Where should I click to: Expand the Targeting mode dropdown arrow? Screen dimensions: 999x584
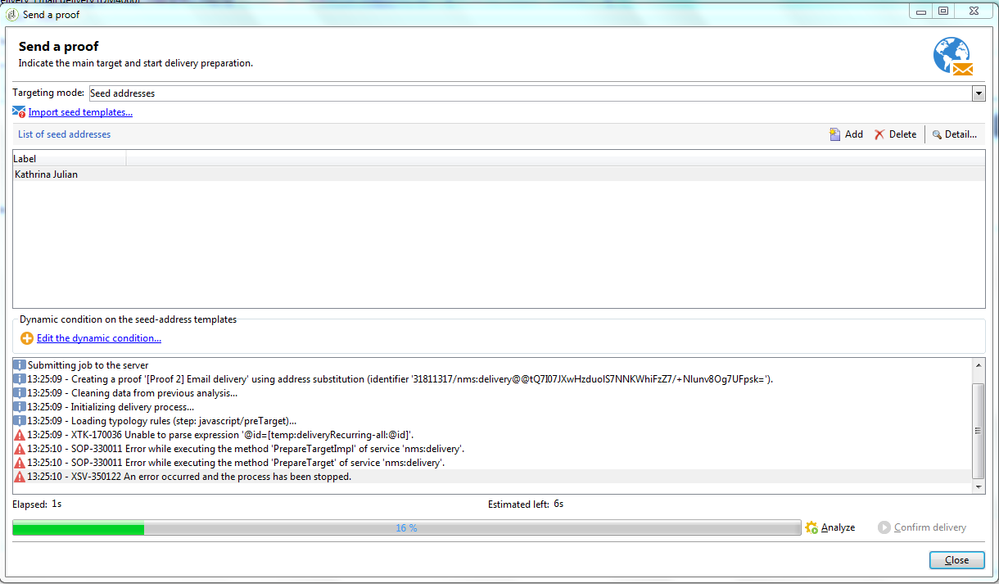point(978,93)
